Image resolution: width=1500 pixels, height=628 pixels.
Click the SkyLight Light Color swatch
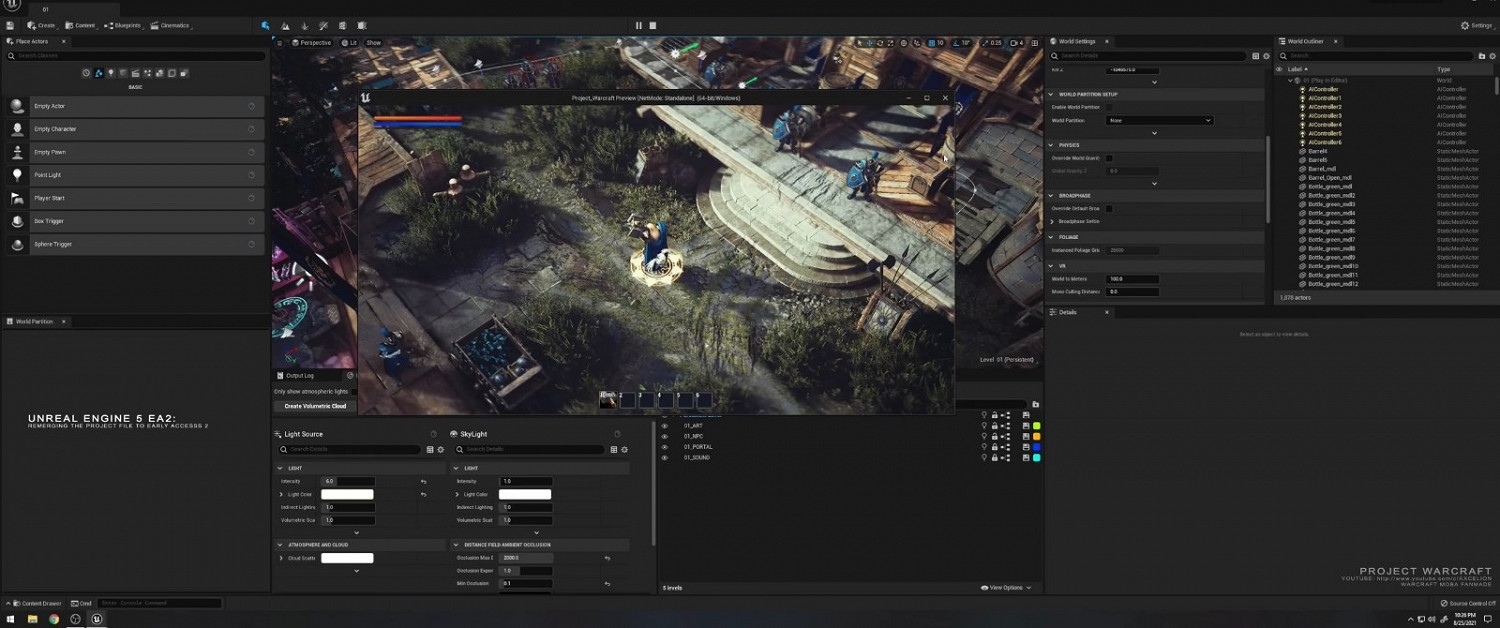pyautogui.click(x=525, y=494)
